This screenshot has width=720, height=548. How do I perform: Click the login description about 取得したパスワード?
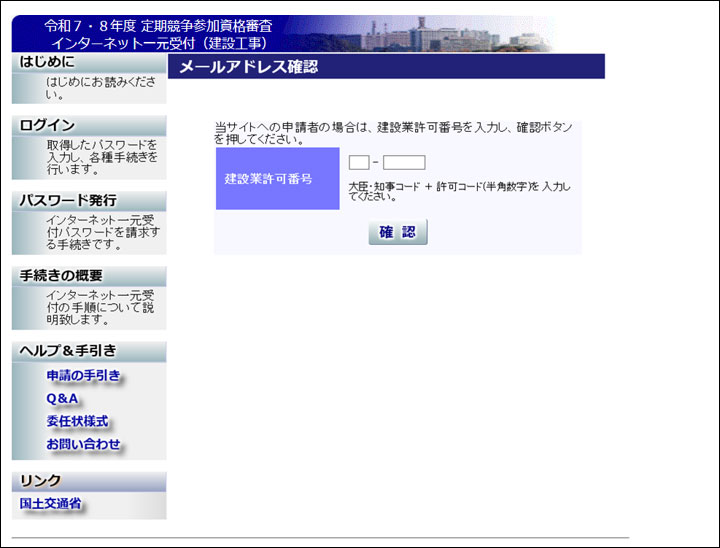[101, 157]
